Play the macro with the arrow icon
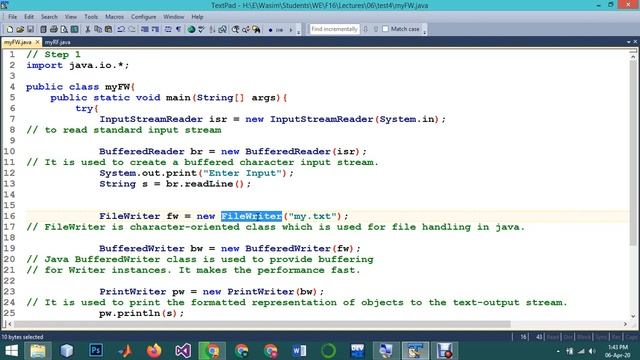 pyautogui.click(x=291, y=30)
